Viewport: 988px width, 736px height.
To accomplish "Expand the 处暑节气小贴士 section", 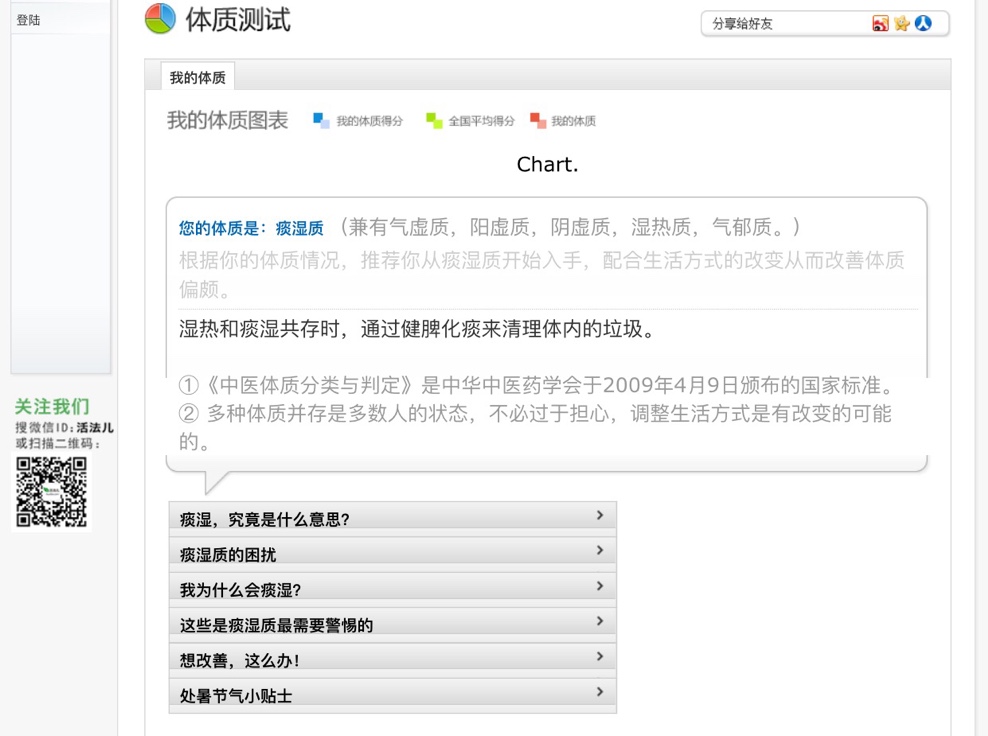I will click(392, 695).
